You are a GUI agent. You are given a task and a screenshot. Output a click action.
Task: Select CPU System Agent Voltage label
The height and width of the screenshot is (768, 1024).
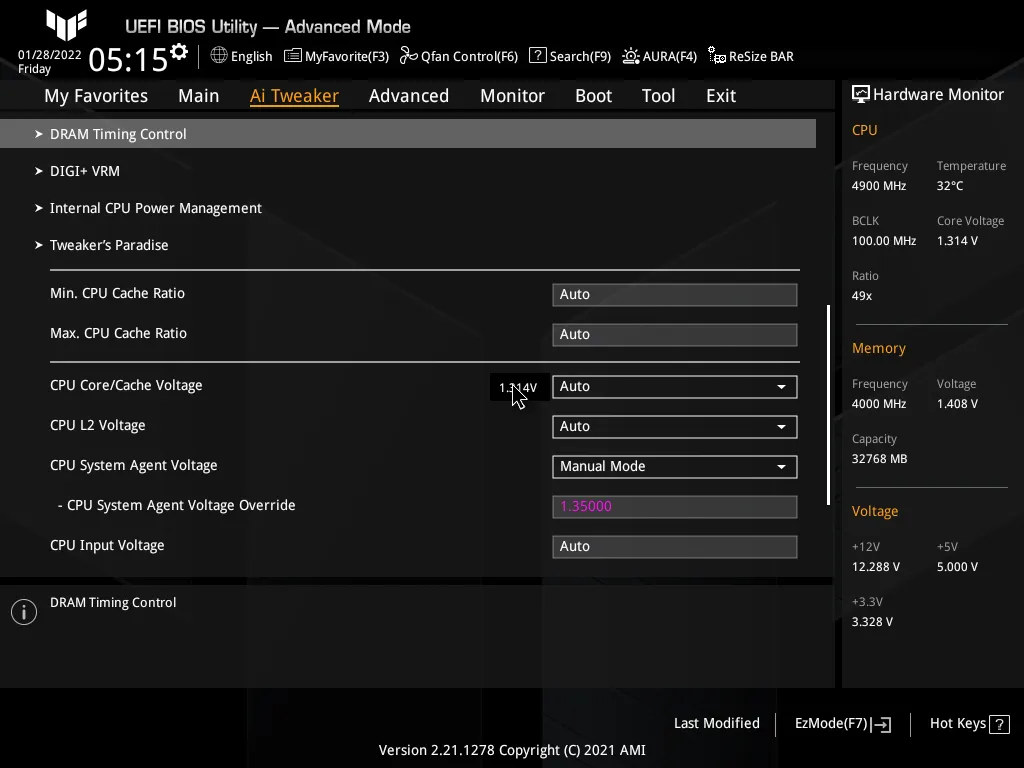(x=134, y=466)
